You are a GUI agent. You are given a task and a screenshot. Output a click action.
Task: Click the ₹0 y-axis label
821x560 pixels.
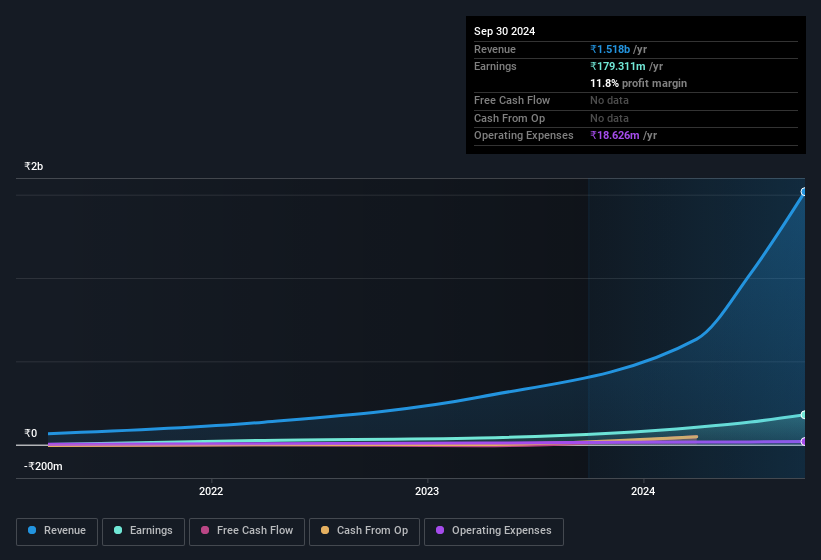(x=30, y=433)
